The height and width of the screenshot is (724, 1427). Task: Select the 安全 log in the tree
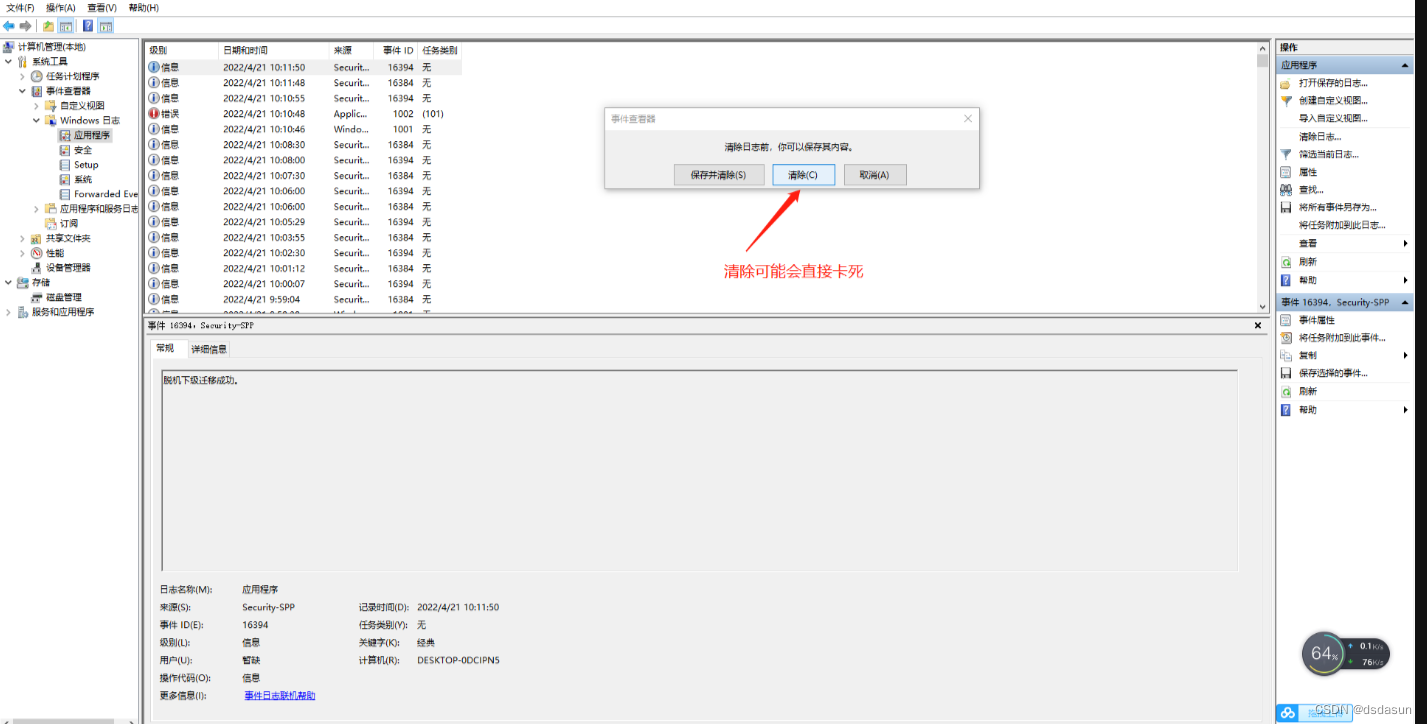(83, 150)
